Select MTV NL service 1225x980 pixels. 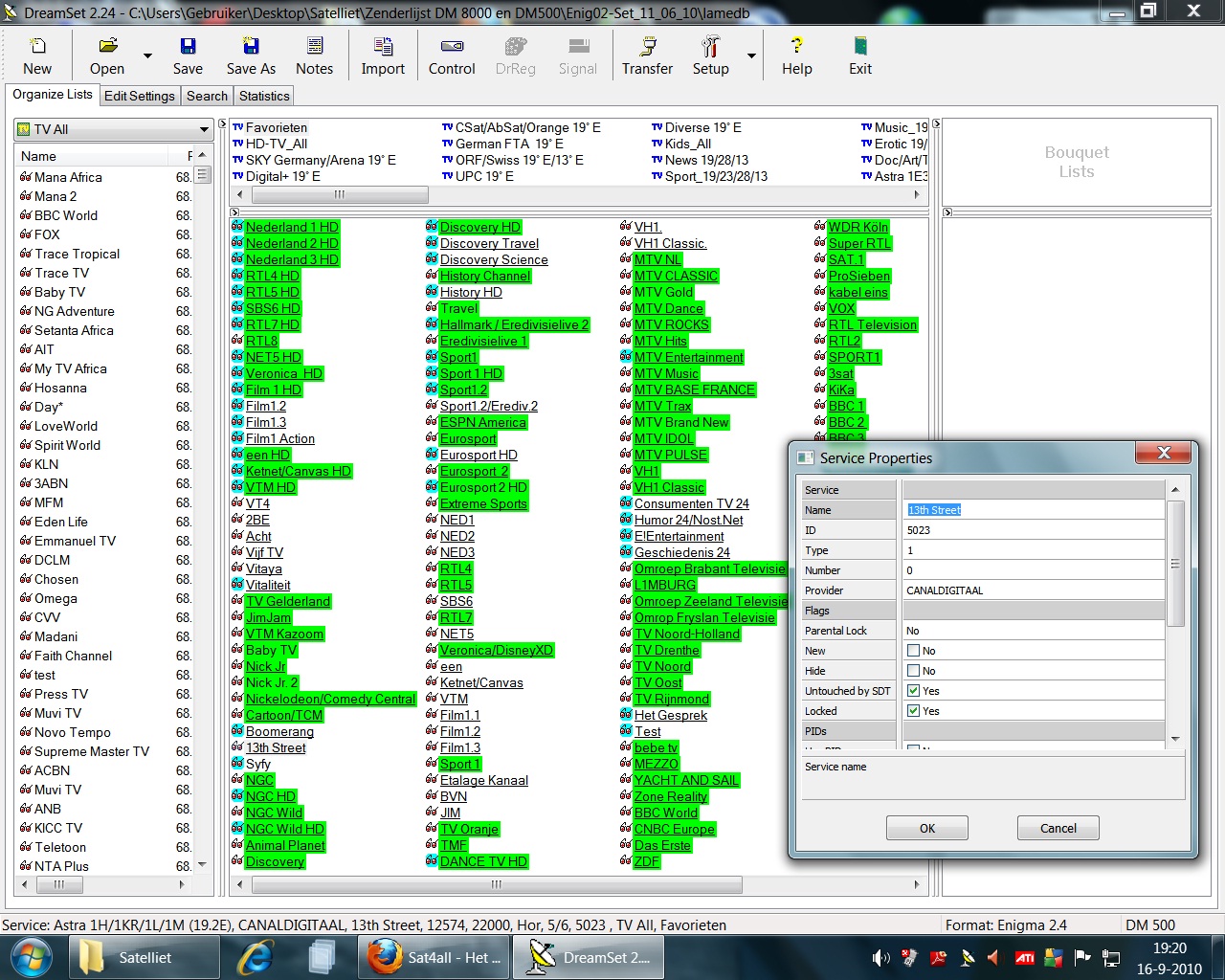[x=657, y=259]
